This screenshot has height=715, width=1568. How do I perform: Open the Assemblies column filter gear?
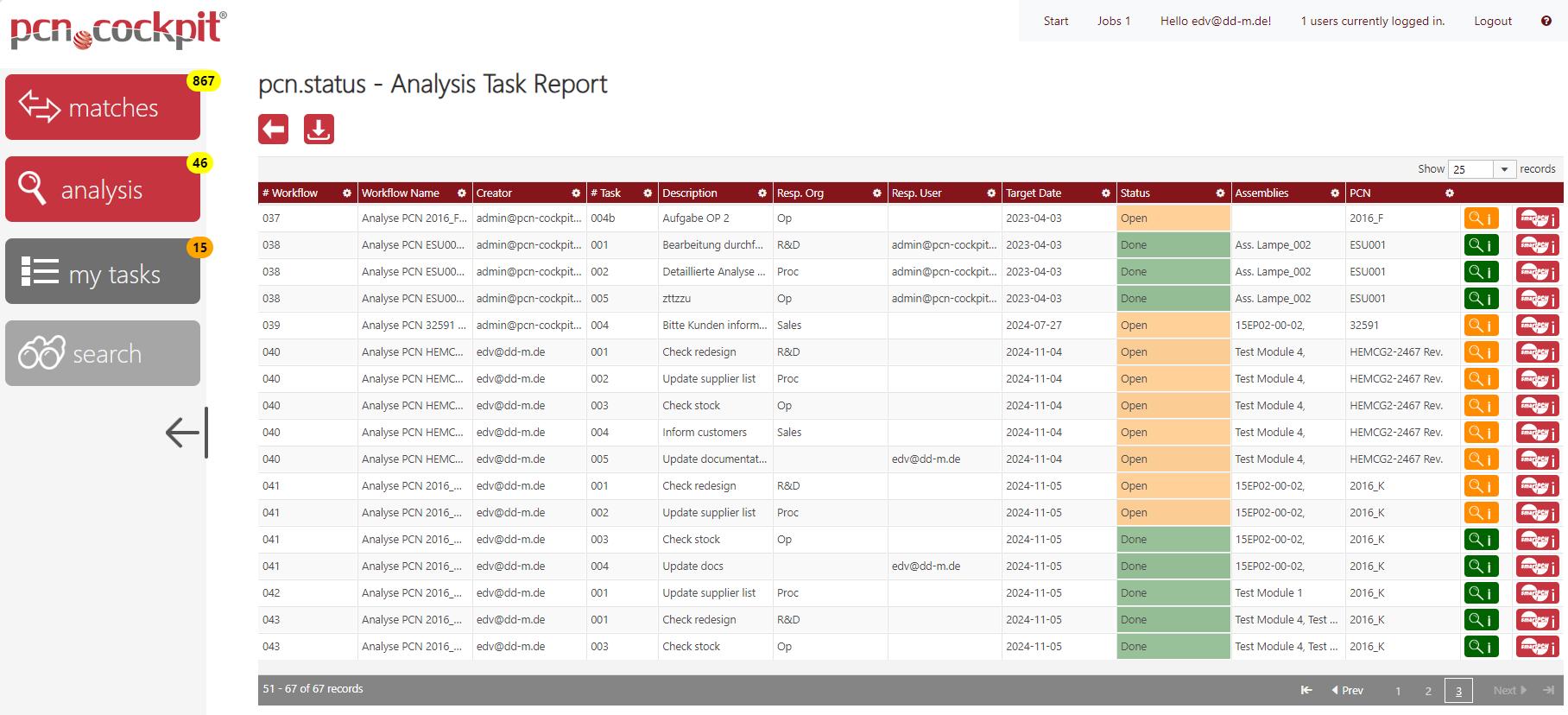tap(1335, 193)
